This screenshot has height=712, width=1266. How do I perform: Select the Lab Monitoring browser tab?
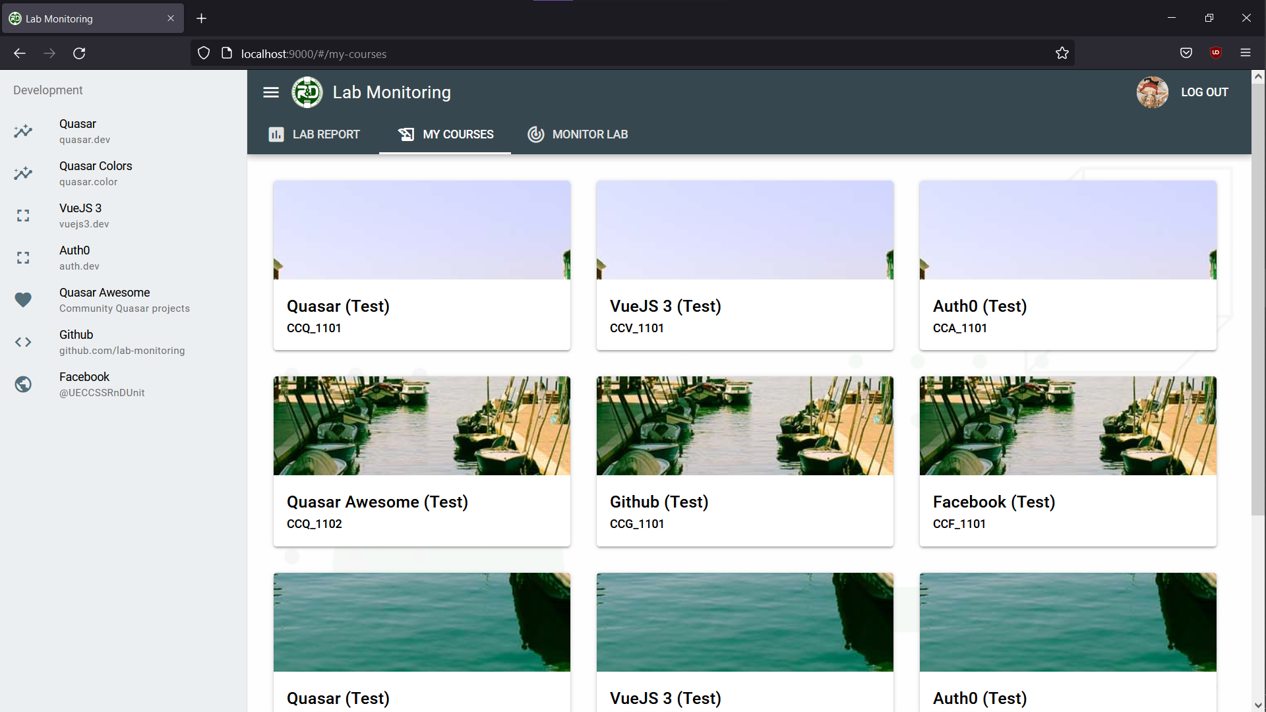click(x=92, y=18)
